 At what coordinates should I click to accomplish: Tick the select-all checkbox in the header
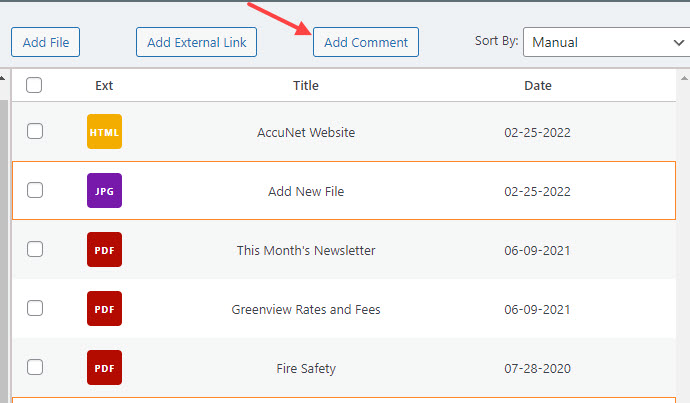tap(34, 85)
